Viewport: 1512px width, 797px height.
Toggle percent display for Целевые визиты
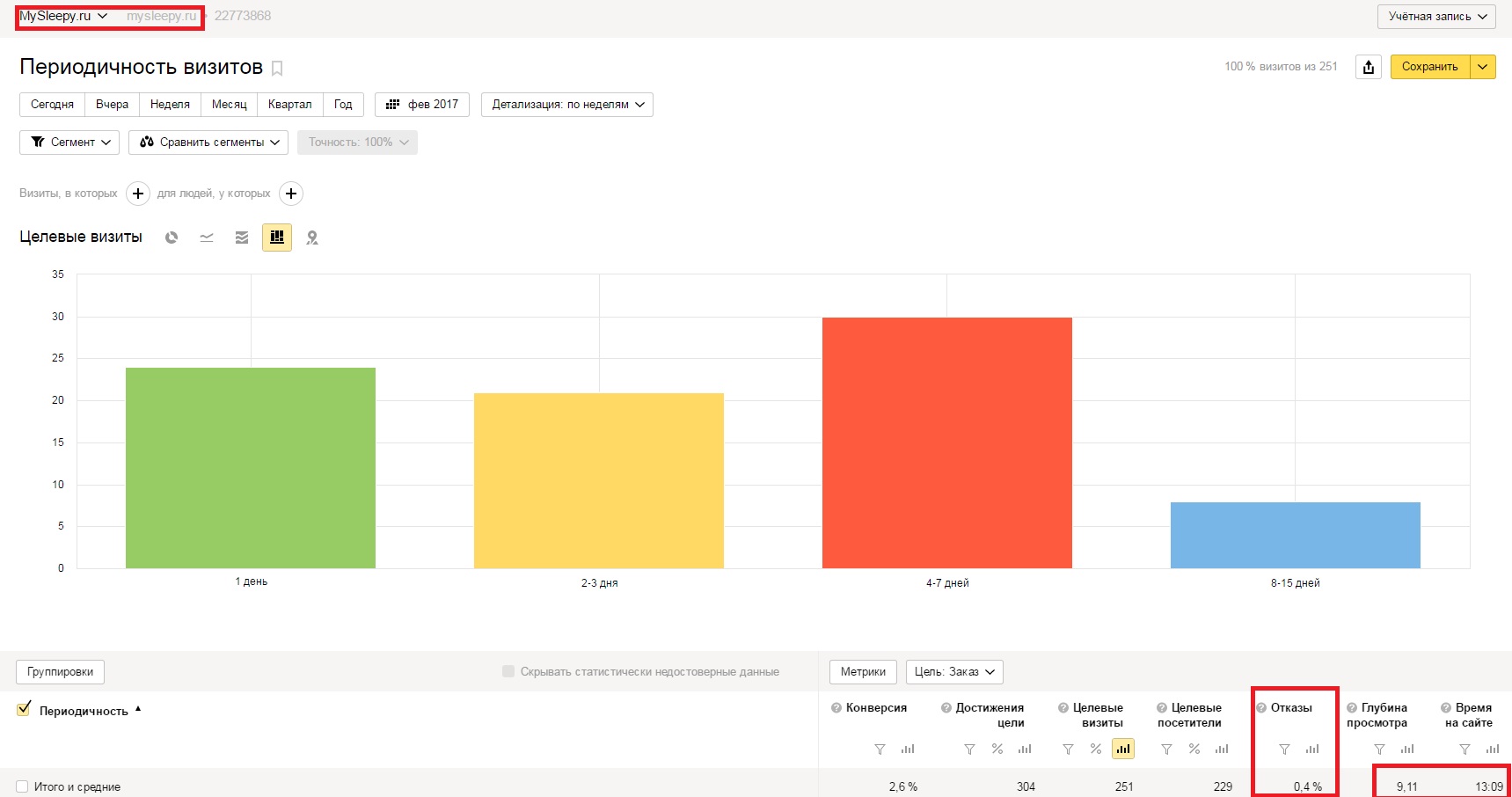tap(1096, 749)
